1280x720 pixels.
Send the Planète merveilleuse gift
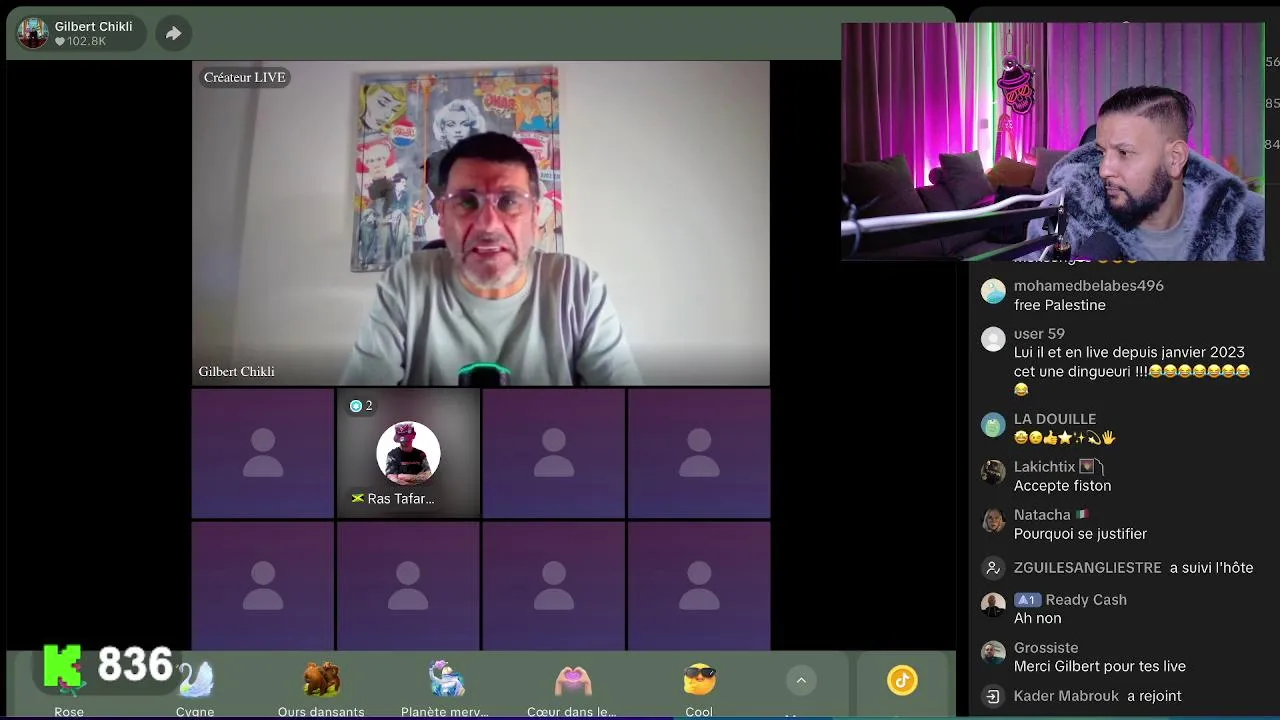(445, 688)
